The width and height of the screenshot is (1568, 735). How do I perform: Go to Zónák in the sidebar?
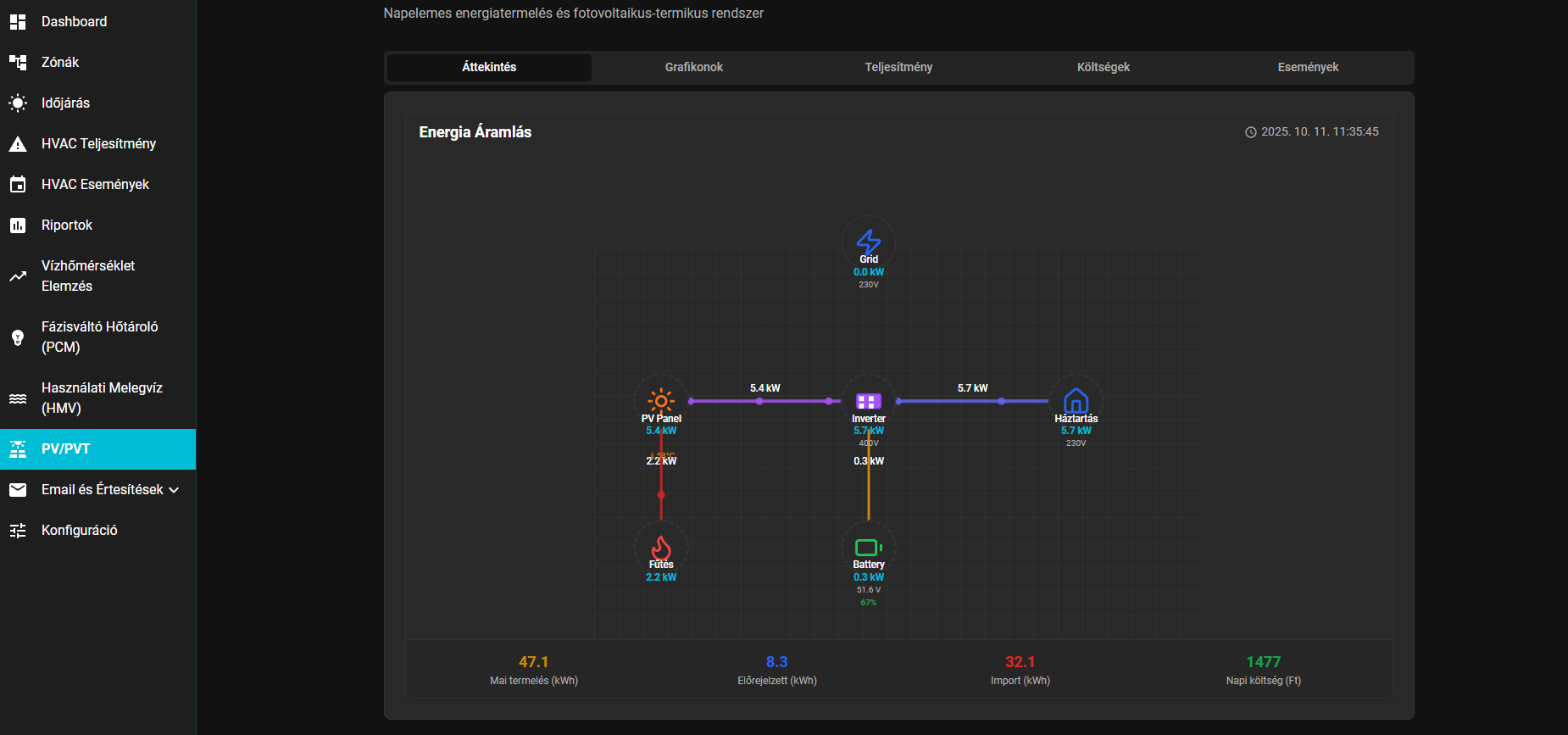coord(97,63)
